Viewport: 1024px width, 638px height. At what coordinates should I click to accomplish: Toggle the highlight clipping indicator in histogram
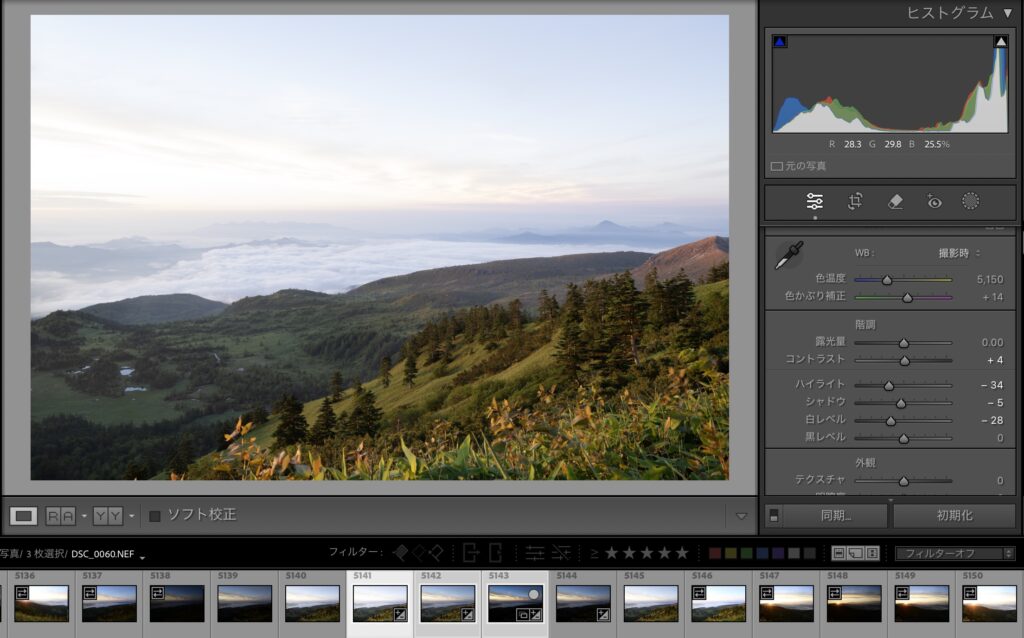pos(1000,41)
